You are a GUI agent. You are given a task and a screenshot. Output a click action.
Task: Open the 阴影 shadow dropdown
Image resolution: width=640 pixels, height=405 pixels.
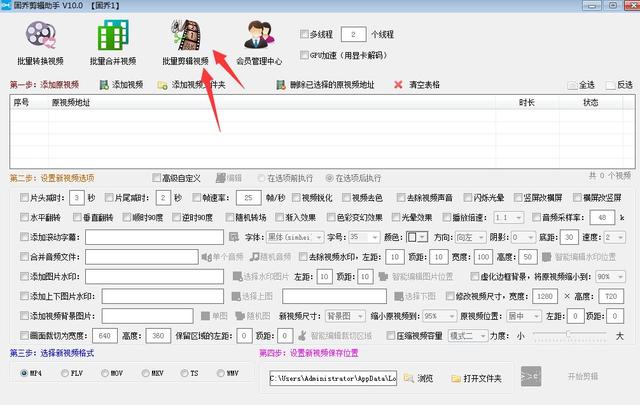[523, 237]
